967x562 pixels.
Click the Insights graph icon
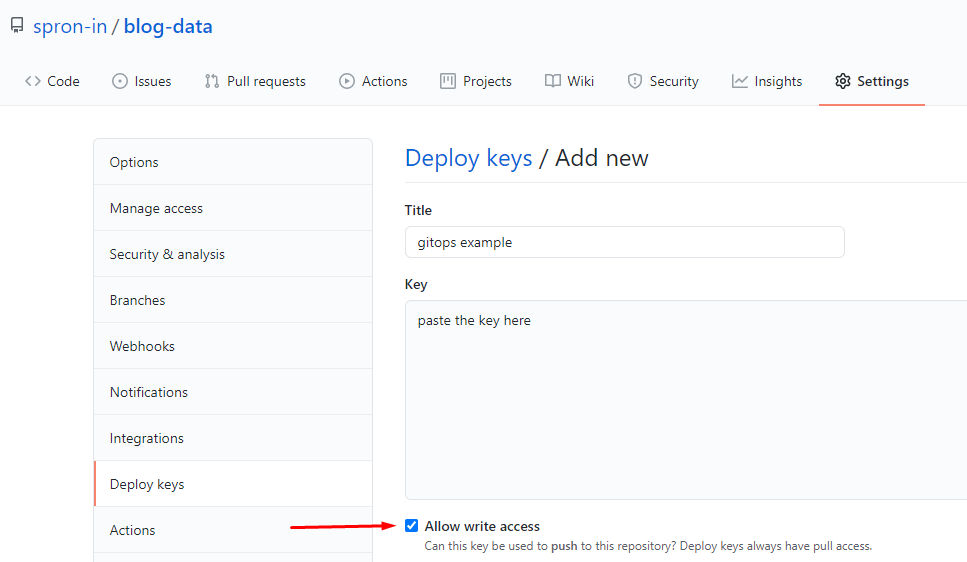point(740,81)
